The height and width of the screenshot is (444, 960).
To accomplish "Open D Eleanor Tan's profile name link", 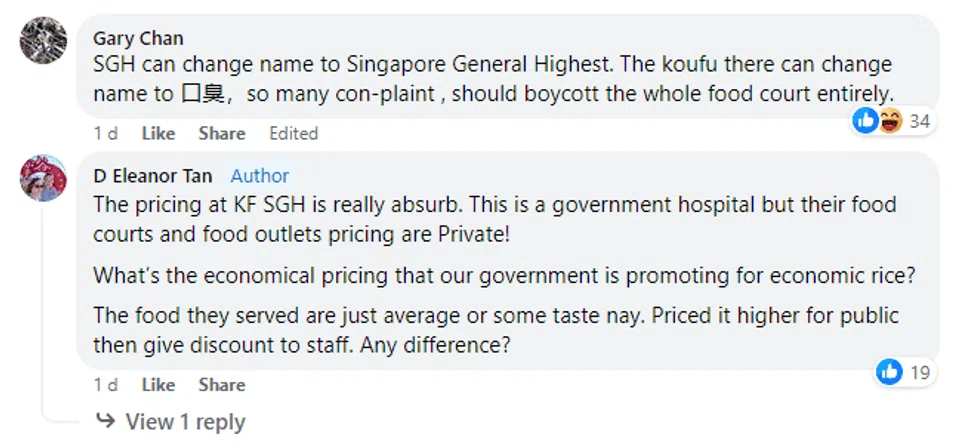I will 153,176.
